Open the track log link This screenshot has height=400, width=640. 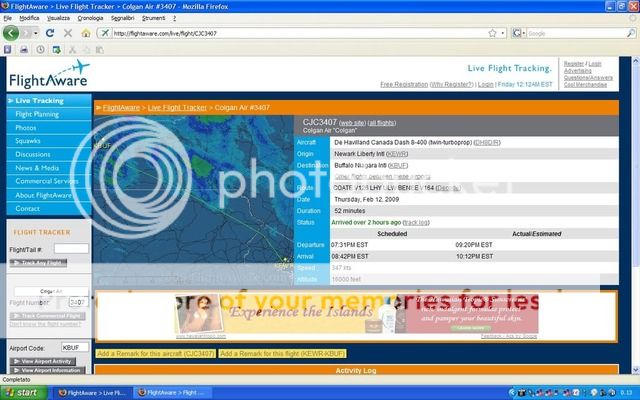[417, 221]
